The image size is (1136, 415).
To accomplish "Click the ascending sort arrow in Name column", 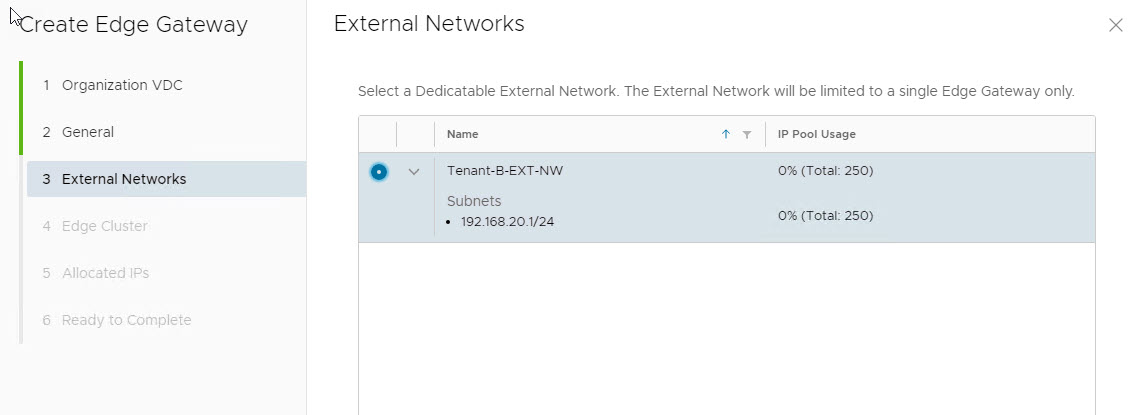I will coord(726,135).
